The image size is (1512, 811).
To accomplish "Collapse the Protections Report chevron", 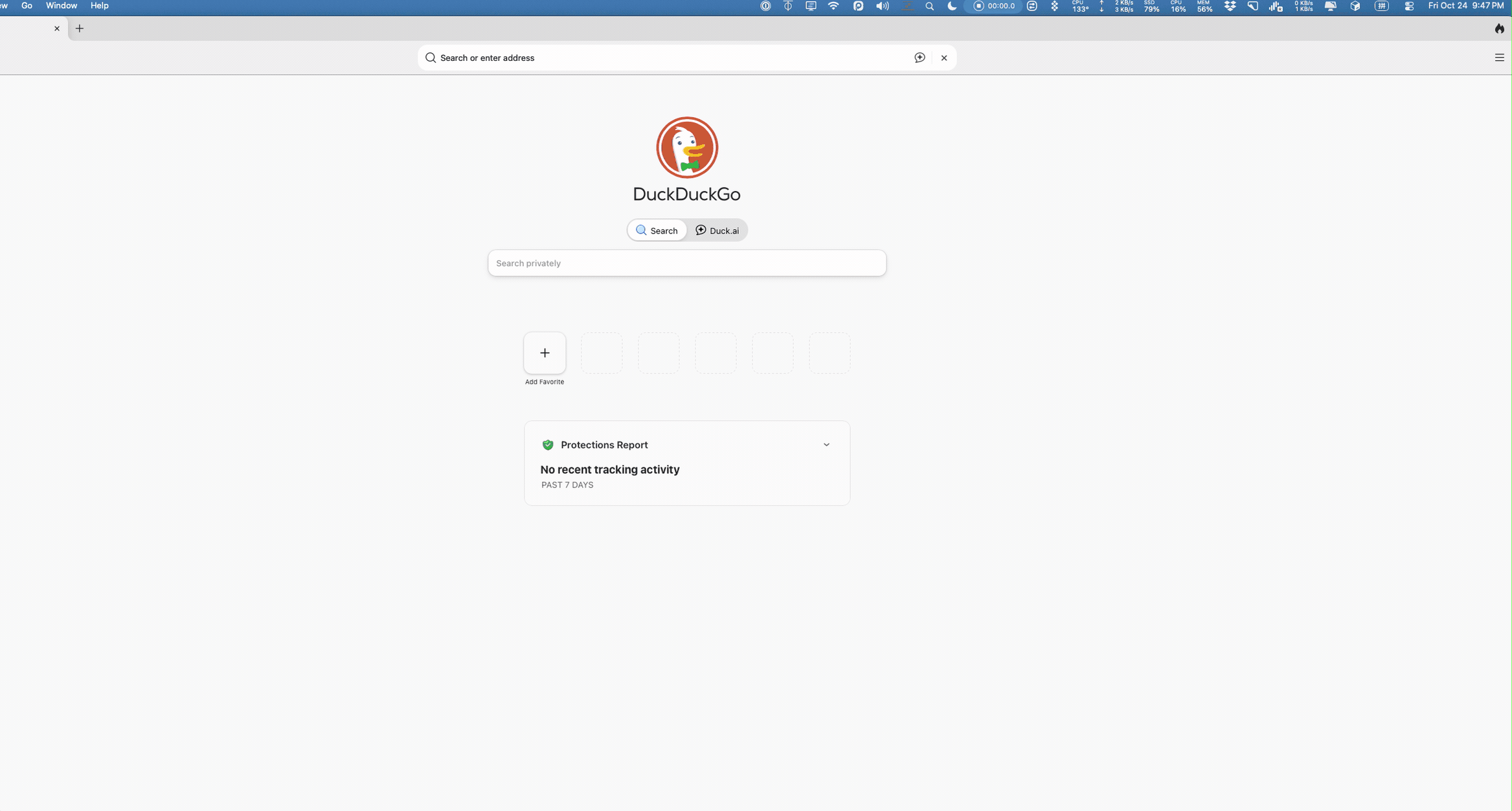I will [x=826, y=445].
